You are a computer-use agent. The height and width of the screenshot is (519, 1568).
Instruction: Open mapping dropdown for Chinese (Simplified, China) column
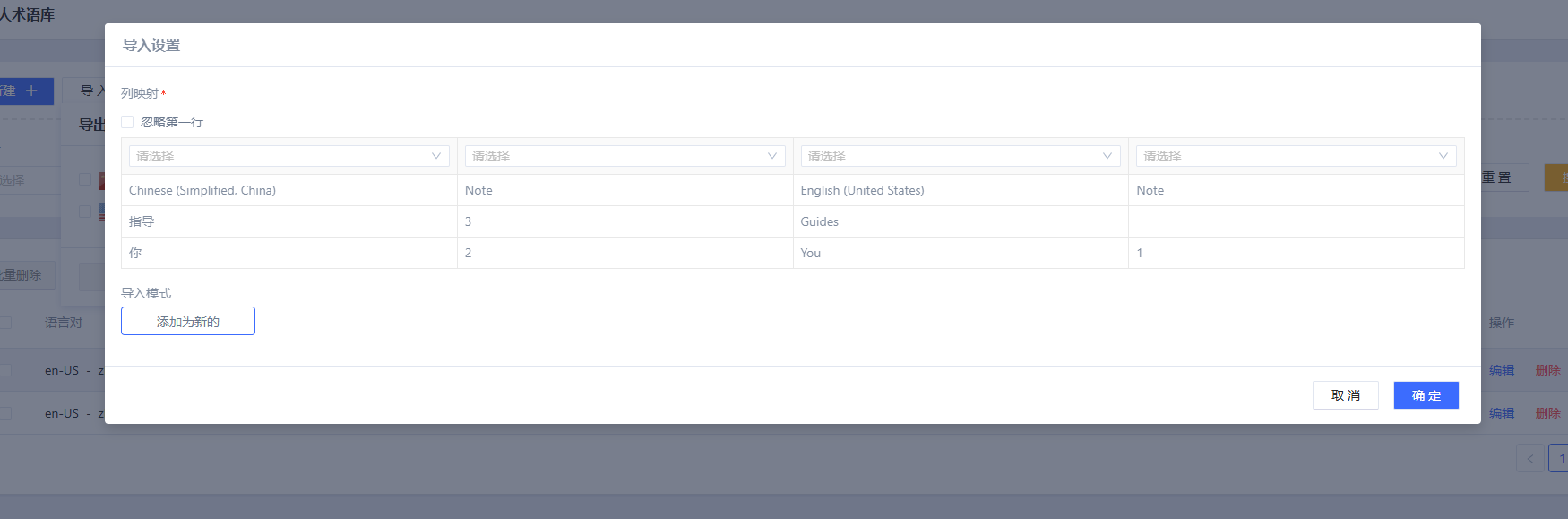(289, 156)
